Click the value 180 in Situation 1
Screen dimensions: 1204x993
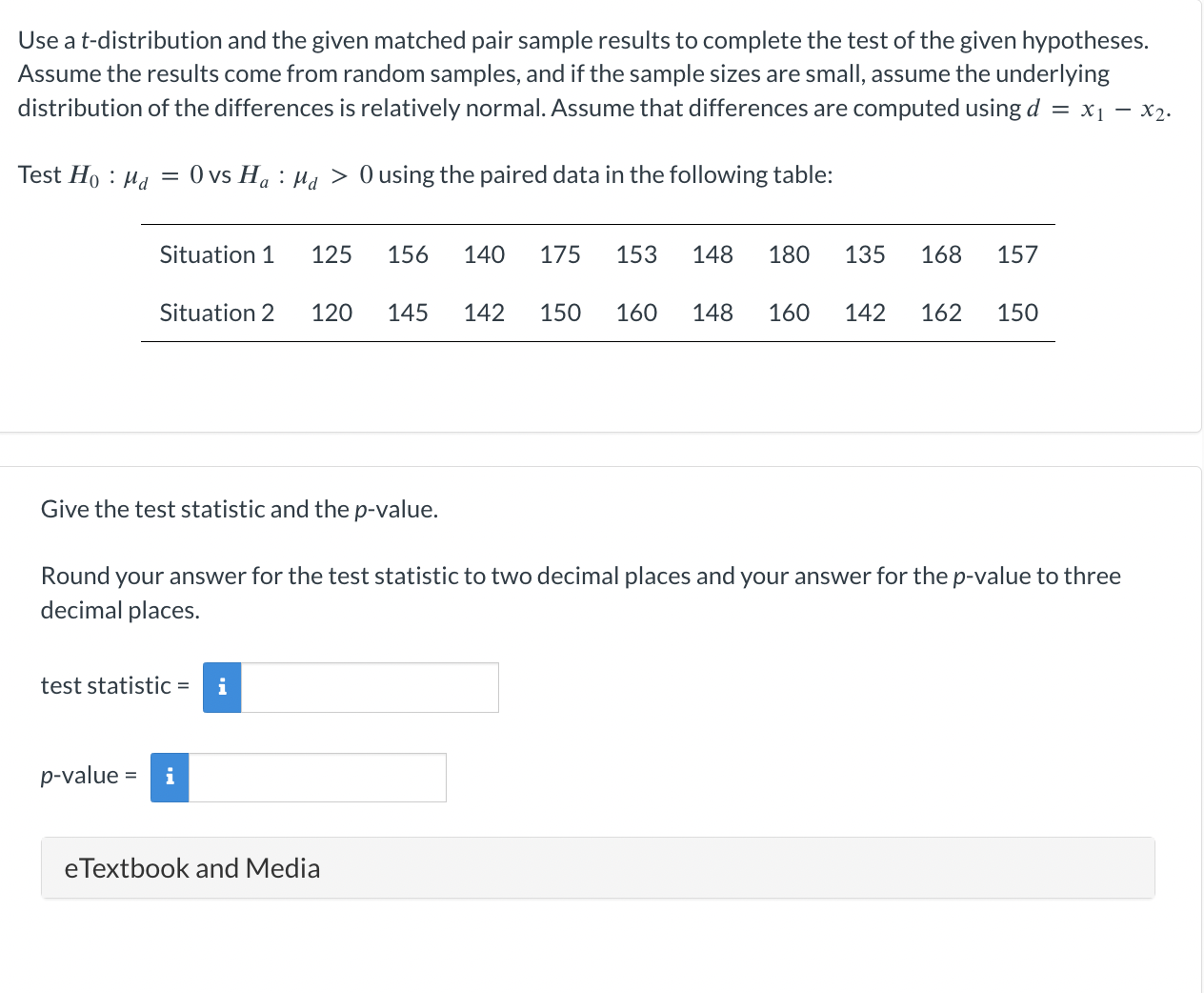[x=789, y=254]
